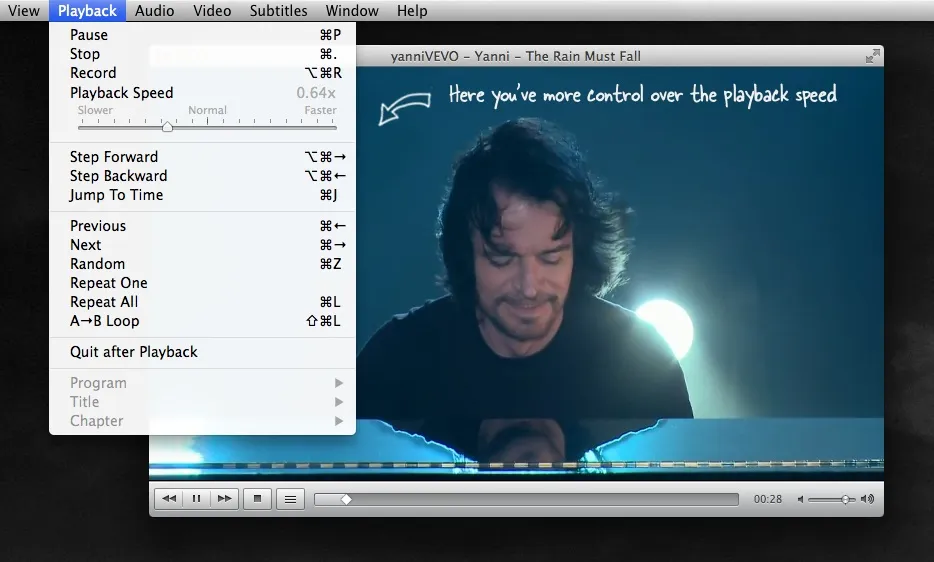Stop the video using the square stop button
Screen dimensions: 934x562
coord(257,499)
